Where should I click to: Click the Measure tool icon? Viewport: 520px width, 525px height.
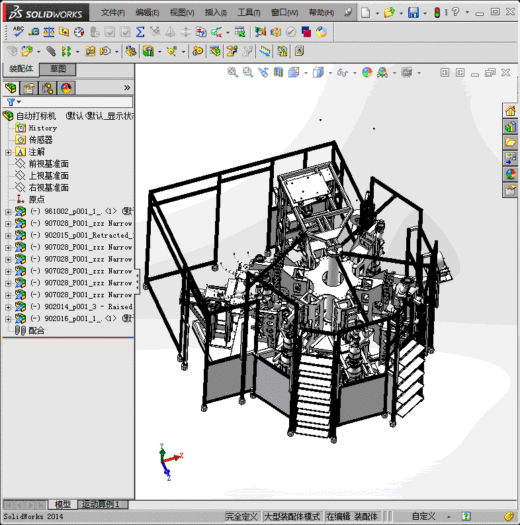pyautogui.click(x=34, y=32)
